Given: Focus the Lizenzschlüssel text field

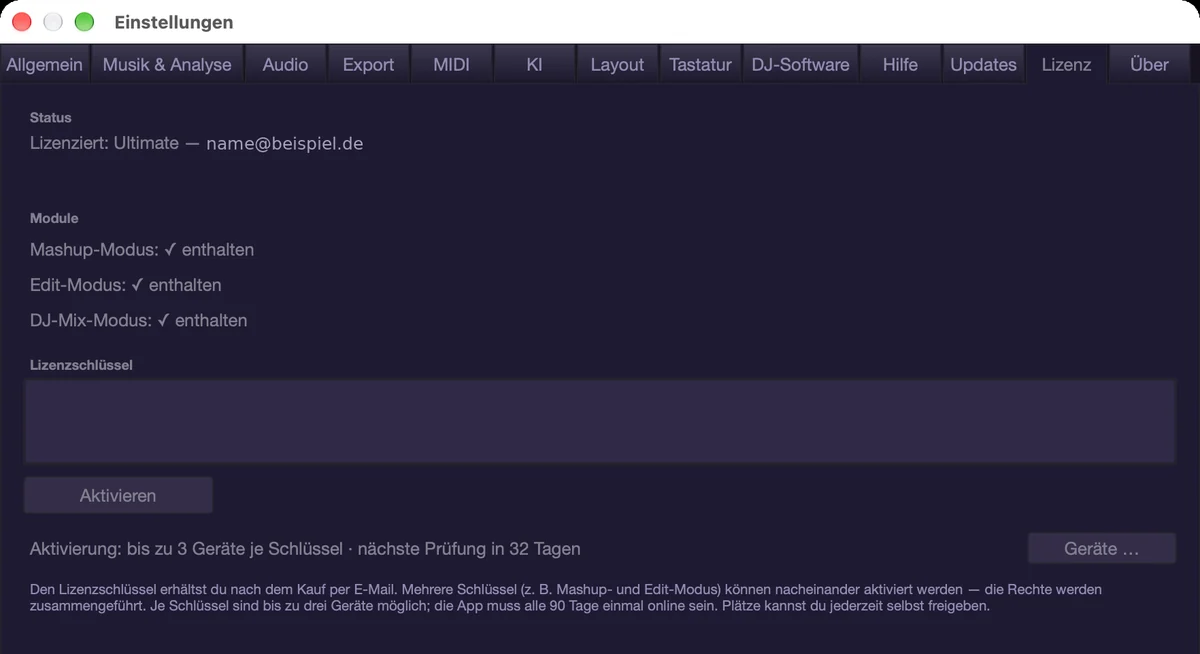Looking at the screenshot, I should pos(600,421).
